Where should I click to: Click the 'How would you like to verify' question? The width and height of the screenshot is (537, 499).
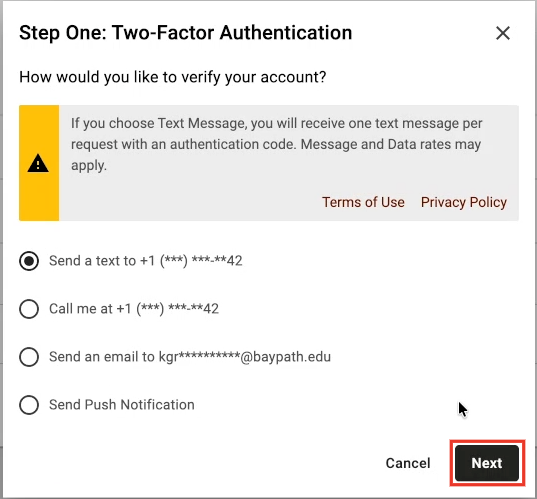(x=173, y=77)
